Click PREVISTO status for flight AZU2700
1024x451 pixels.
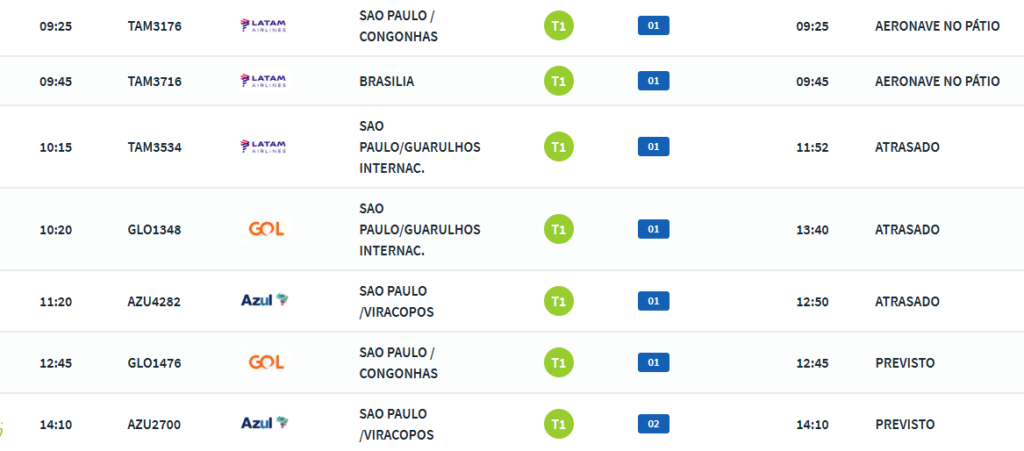[x=904, y=424]
